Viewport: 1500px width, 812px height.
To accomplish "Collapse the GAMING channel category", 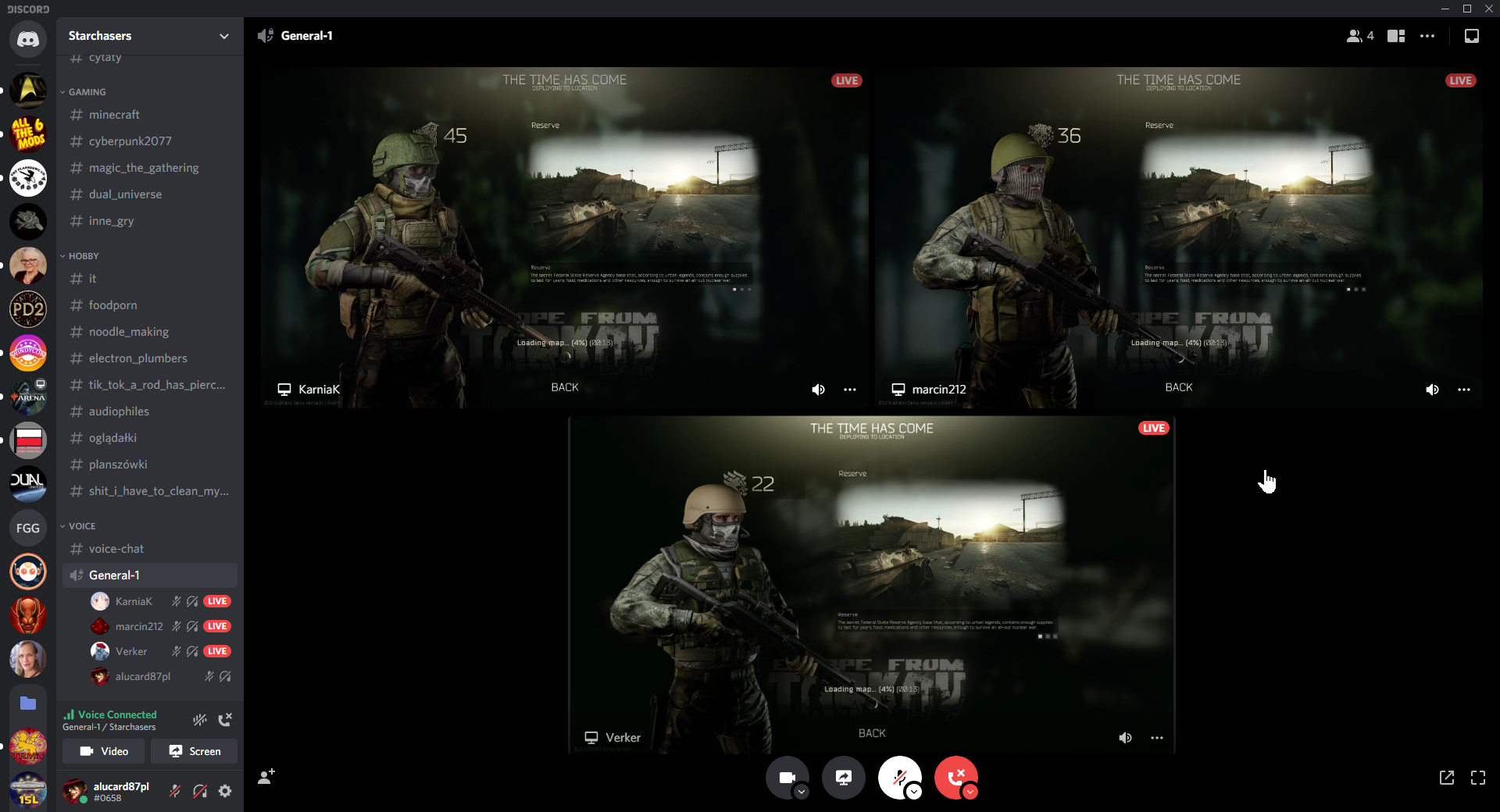I will coord(87,92).
